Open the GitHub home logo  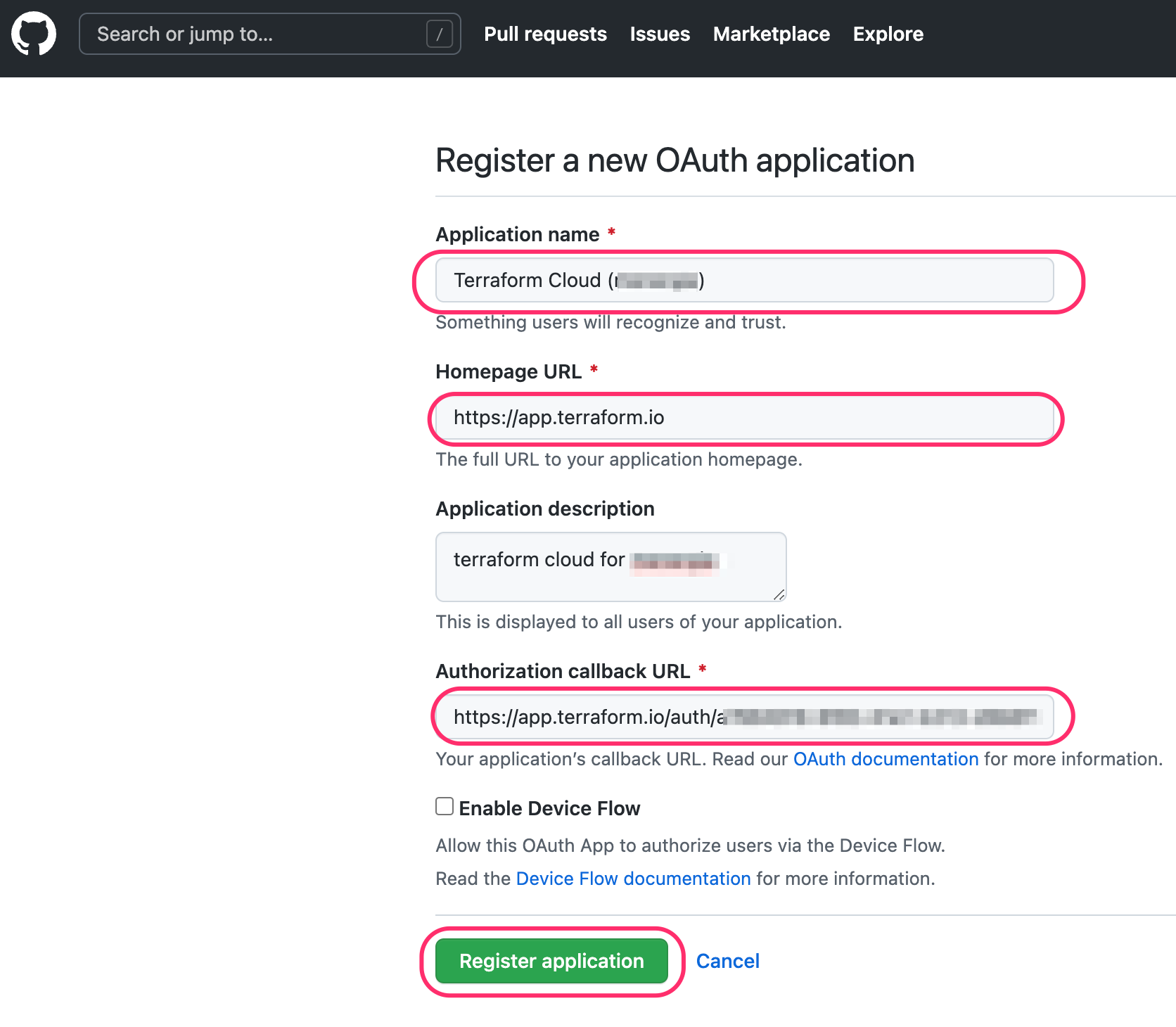tap(34, 34)
